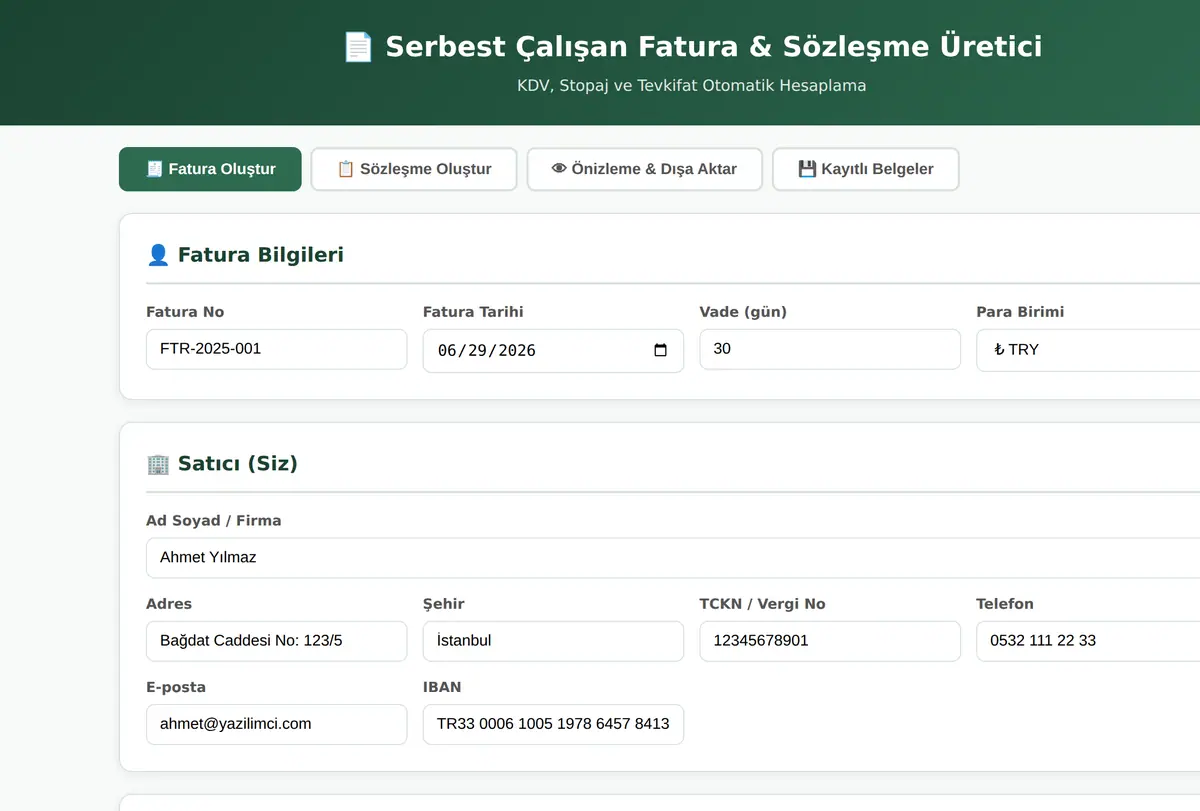Click the Telefon input field
The height and width of the screenshot is (811, 1200).
(x=1088, y=641)
